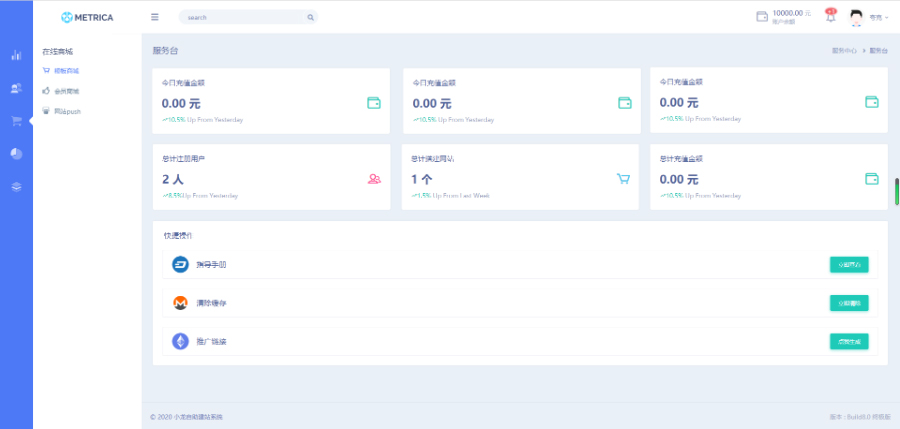Screen dimensions: 900x429
Task: Open the profile avatar menu
Action: (x=856, y=17)
